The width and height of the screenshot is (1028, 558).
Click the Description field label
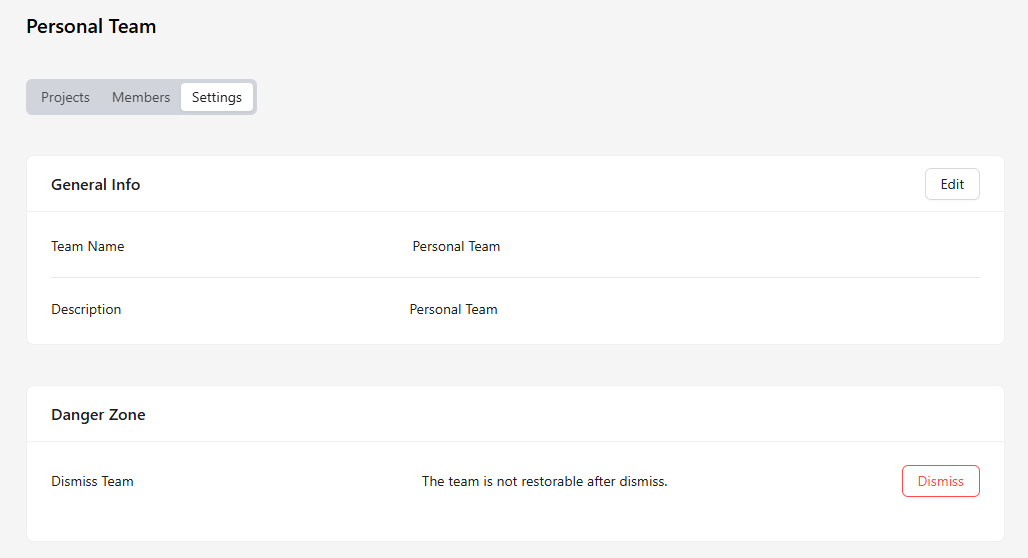point(86,309)
